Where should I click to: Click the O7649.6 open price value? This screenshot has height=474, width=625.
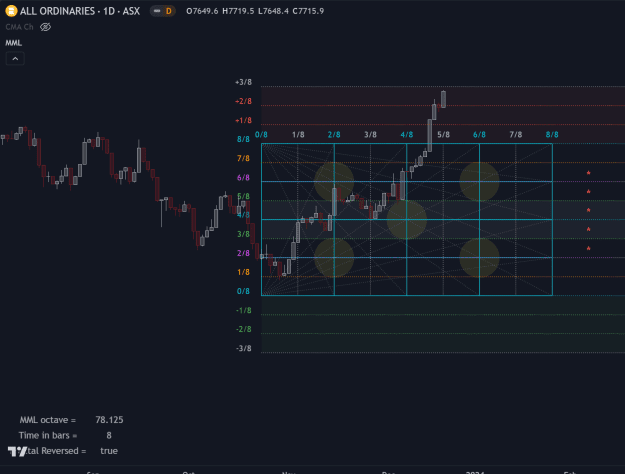[202, 11]
